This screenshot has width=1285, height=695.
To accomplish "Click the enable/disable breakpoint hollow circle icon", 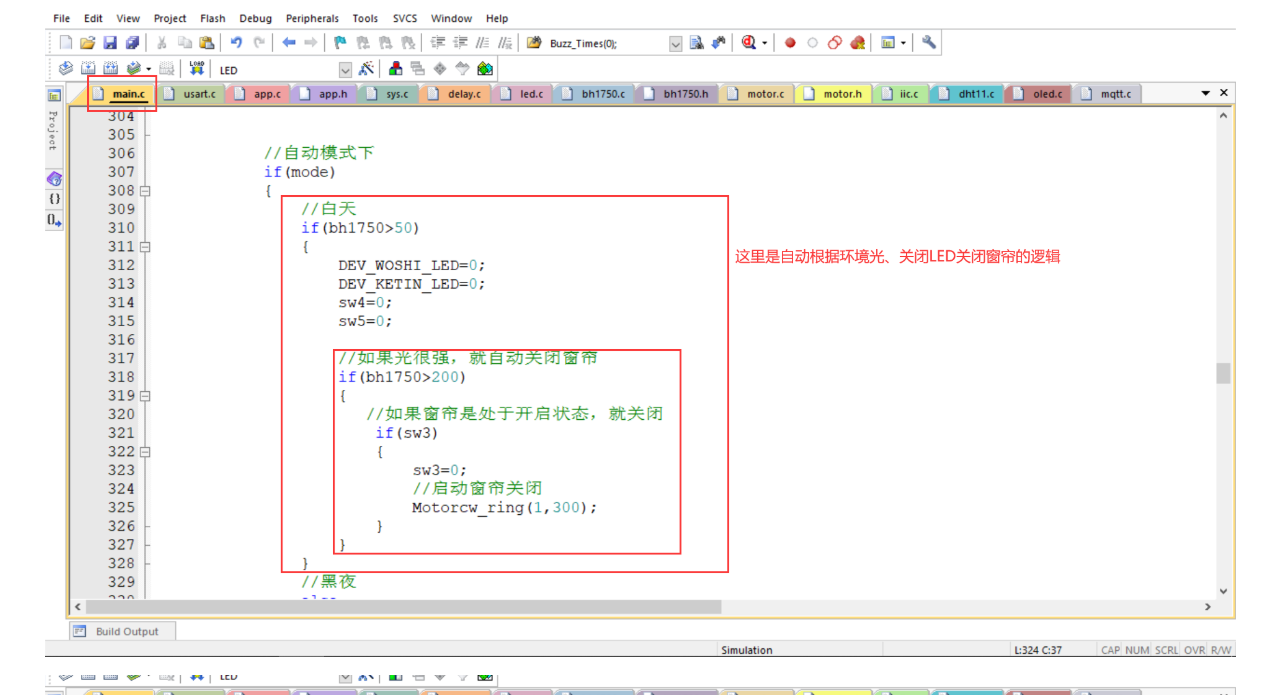I will 812,43.
